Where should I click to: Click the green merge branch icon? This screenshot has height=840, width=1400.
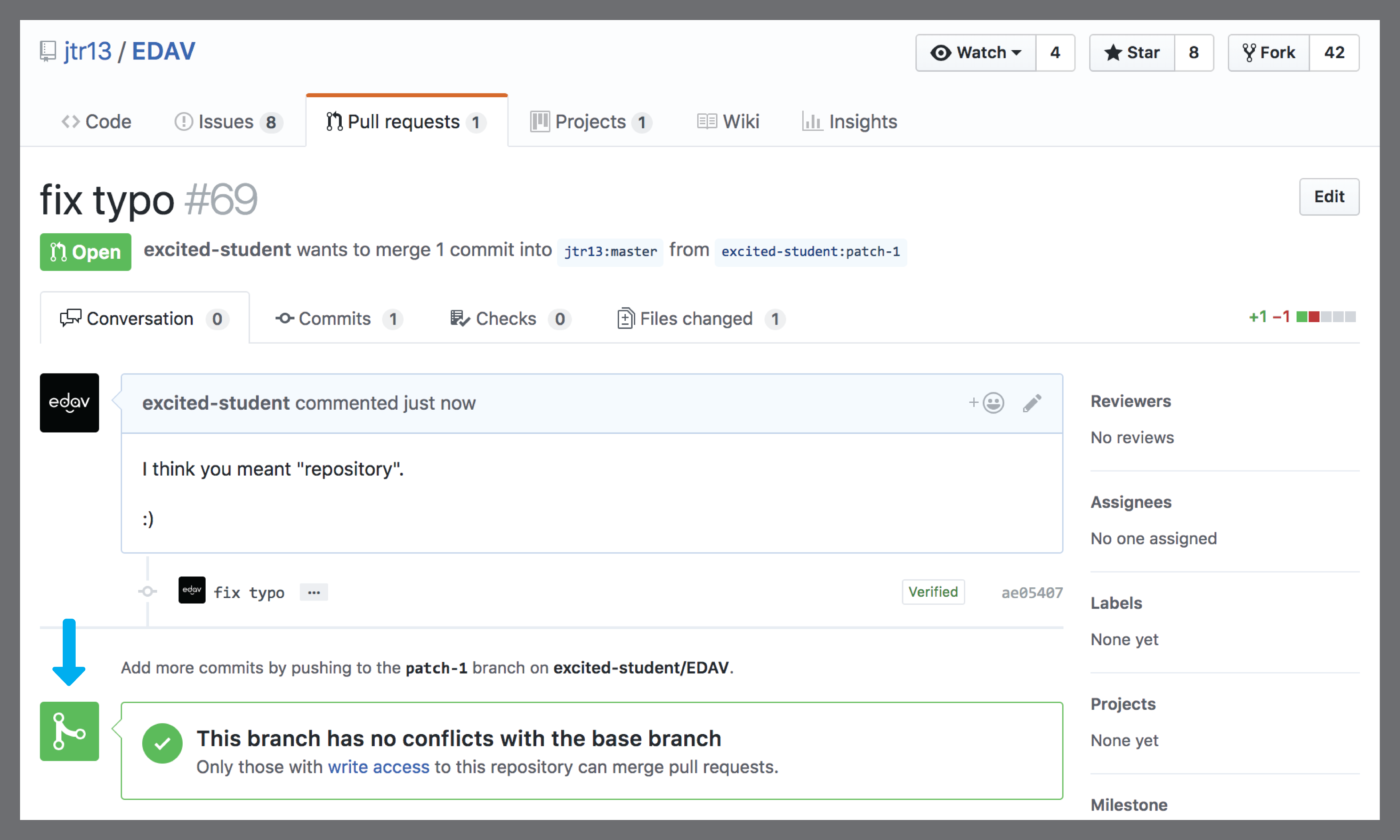coord(69,731)
